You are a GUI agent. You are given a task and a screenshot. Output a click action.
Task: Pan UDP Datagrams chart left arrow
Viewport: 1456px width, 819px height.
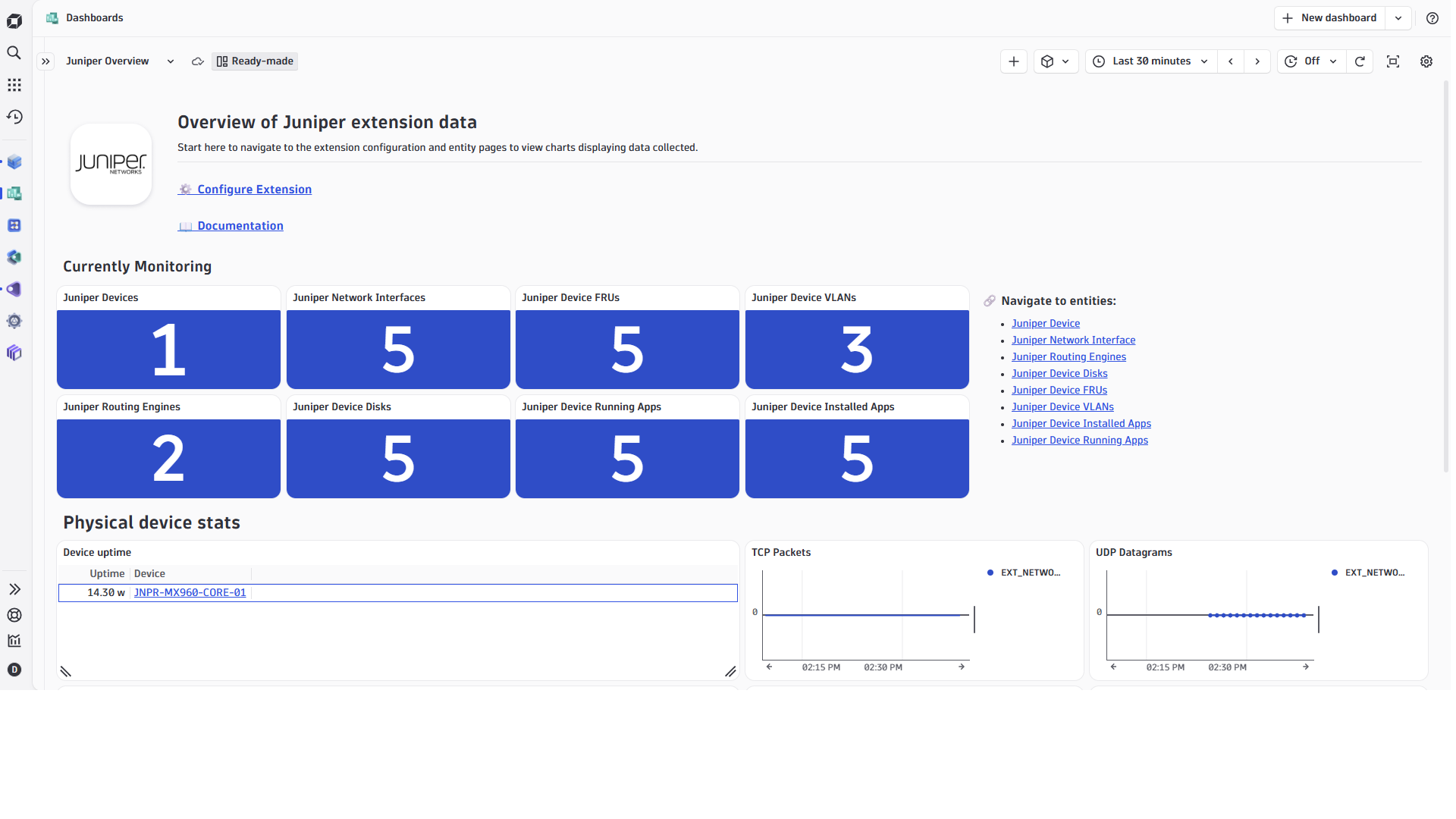(1113, 667)
